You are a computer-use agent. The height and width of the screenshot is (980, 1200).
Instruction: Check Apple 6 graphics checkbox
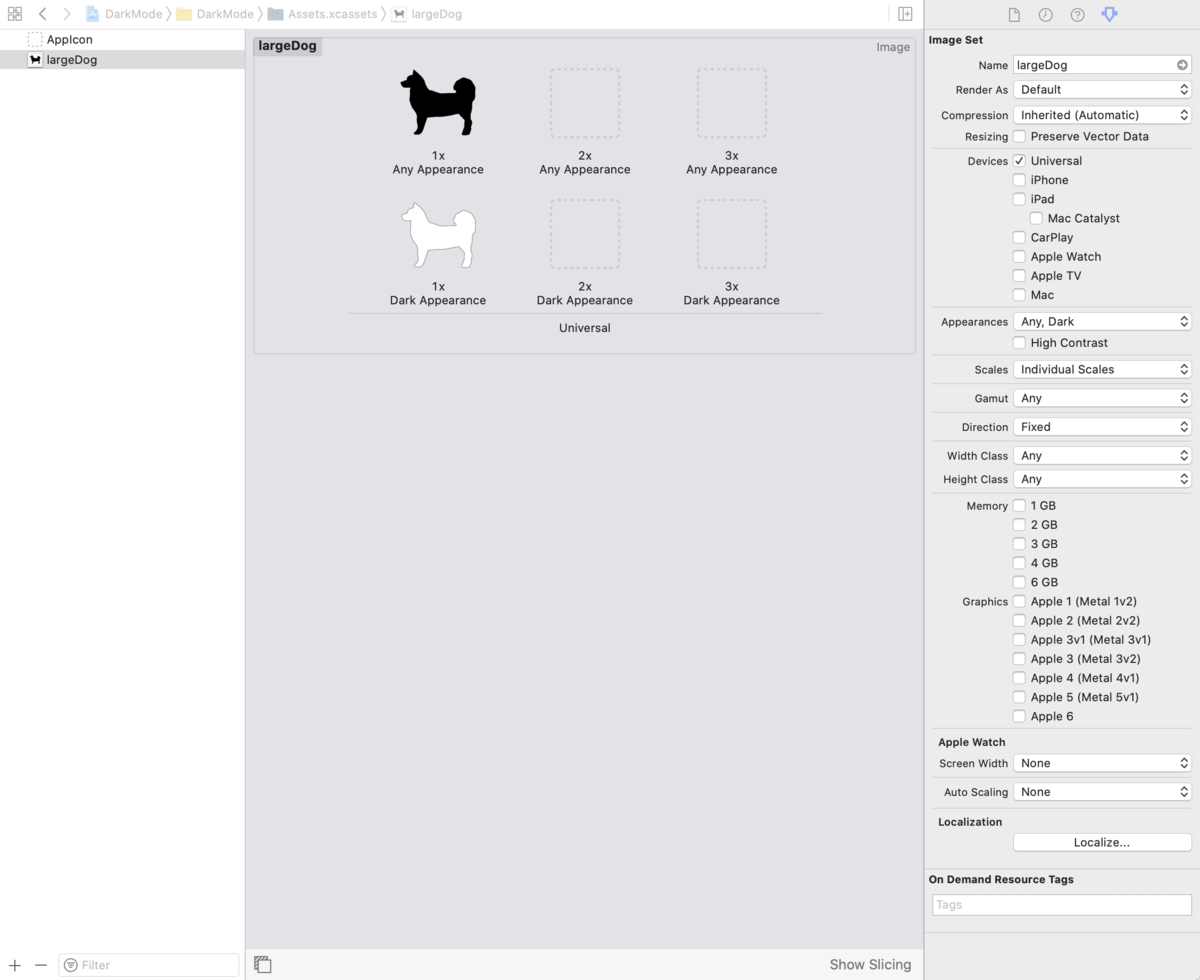1019,716
